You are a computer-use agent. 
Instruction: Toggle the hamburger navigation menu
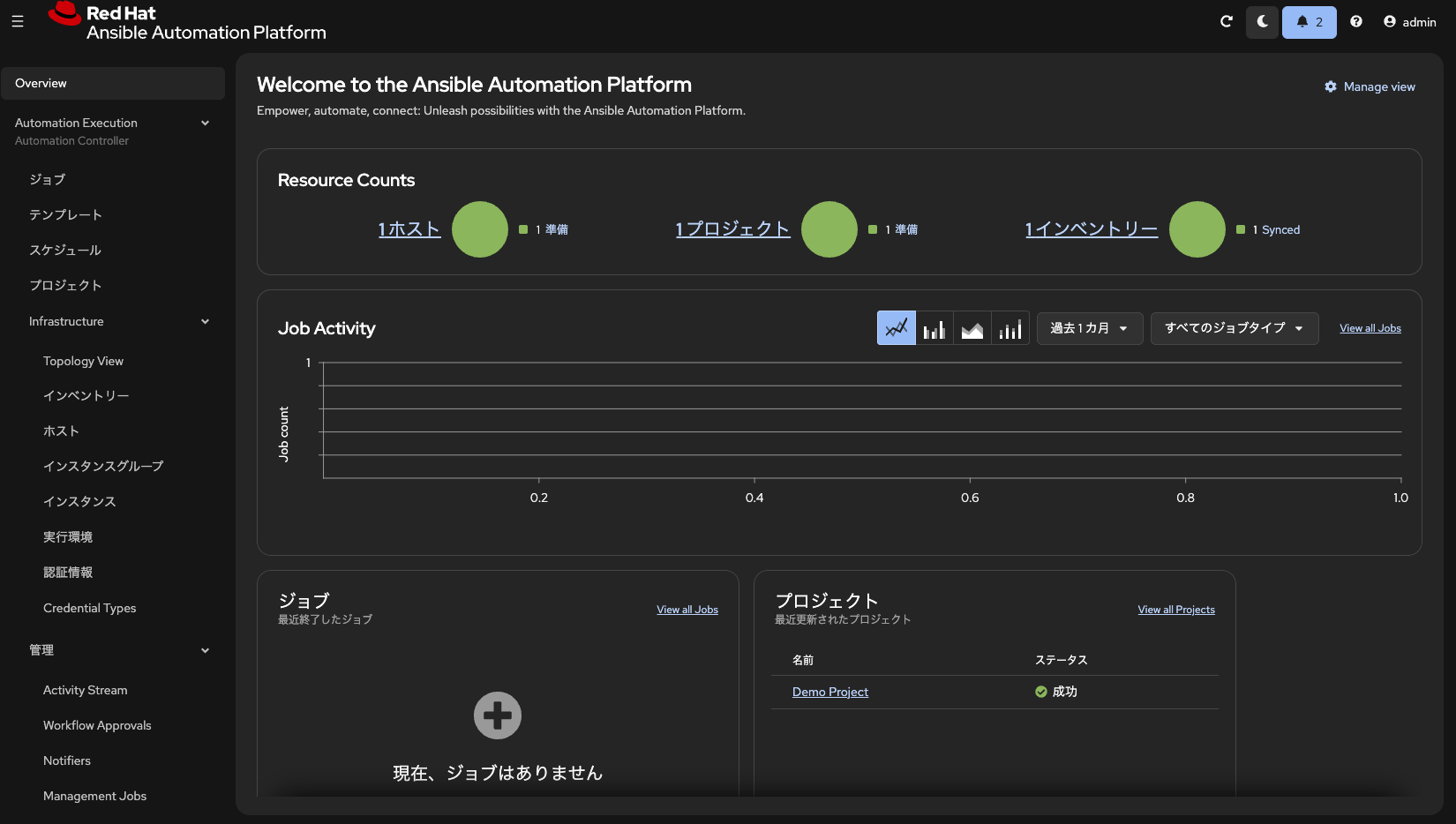18,21
